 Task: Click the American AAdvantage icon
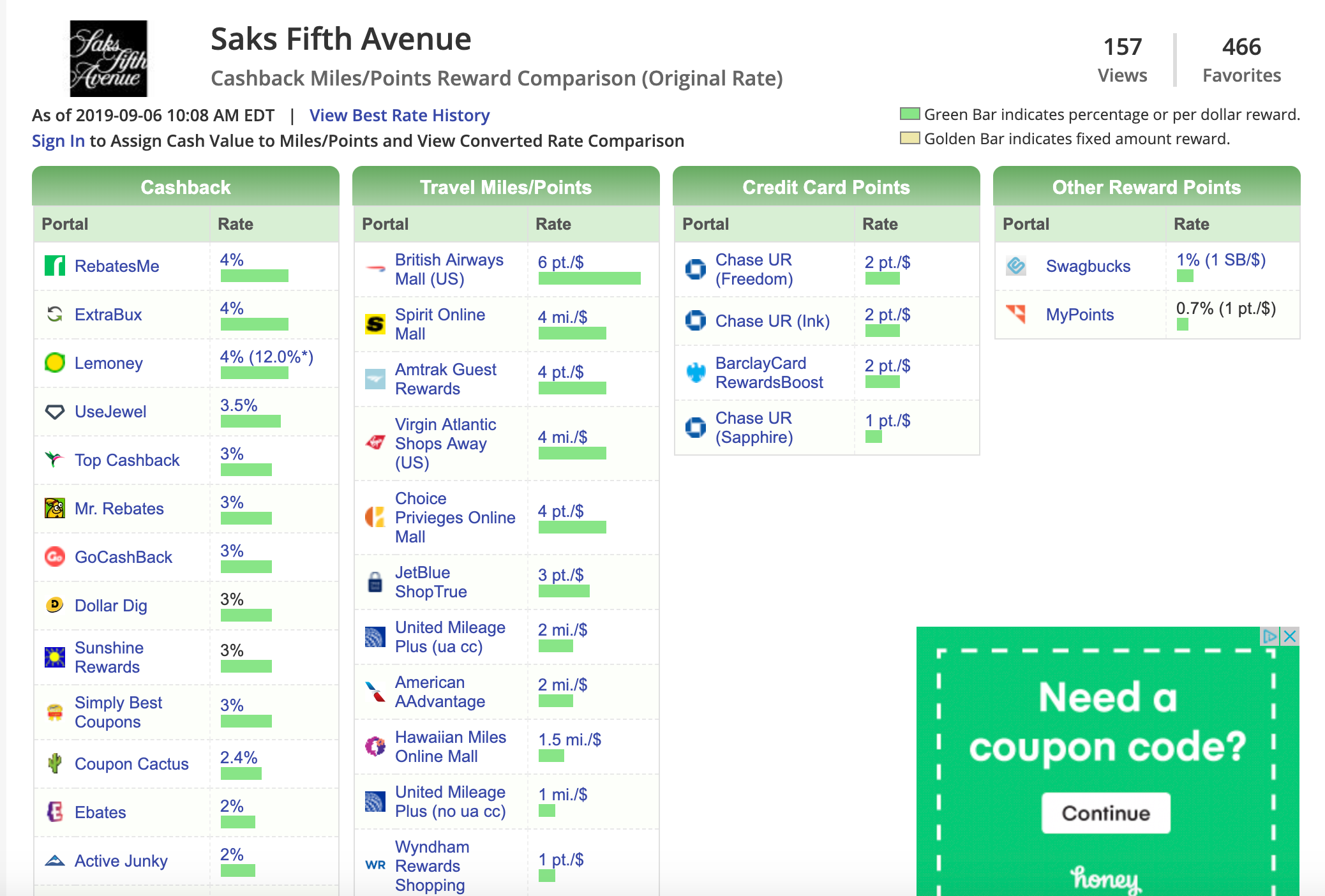click(x=375, y=691)
